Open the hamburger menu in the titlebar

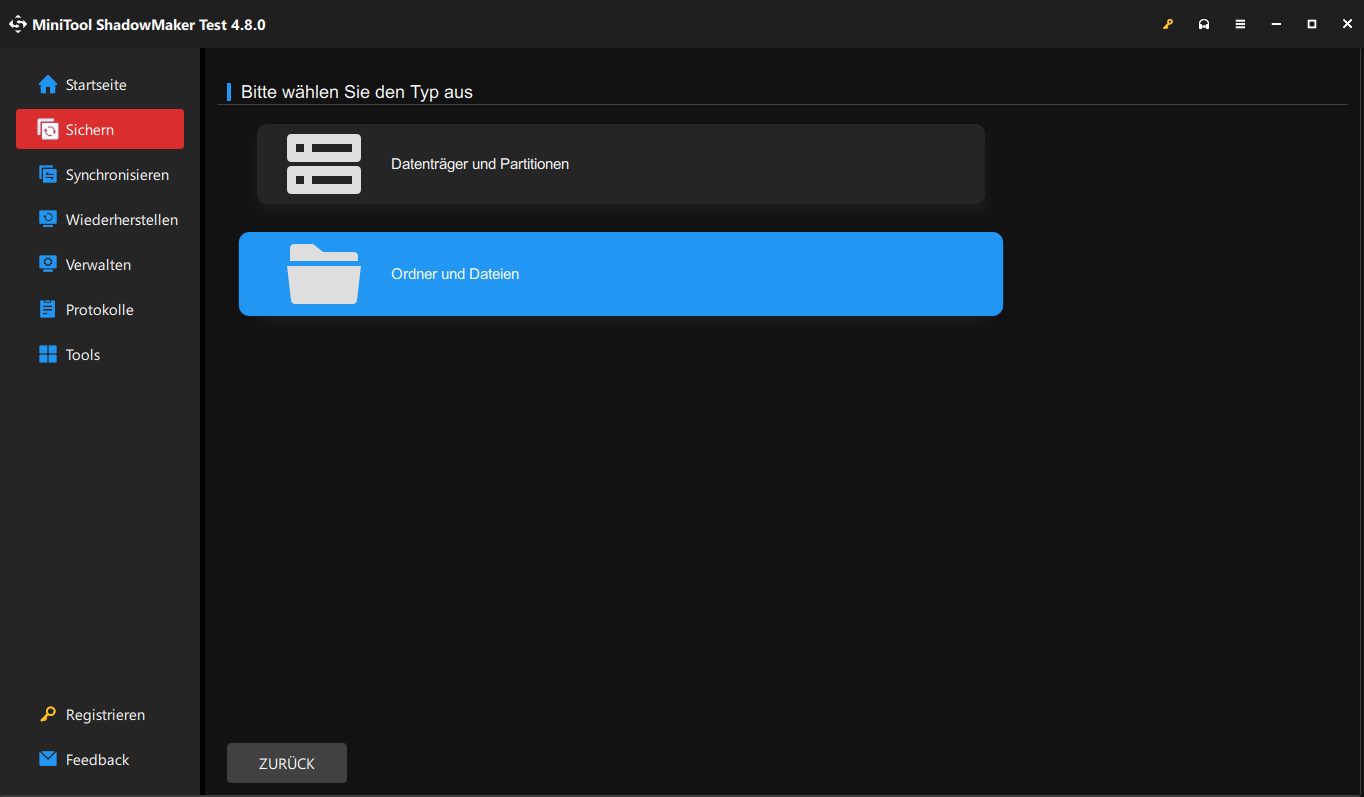pyautogui.click(x=1239, y=23)
